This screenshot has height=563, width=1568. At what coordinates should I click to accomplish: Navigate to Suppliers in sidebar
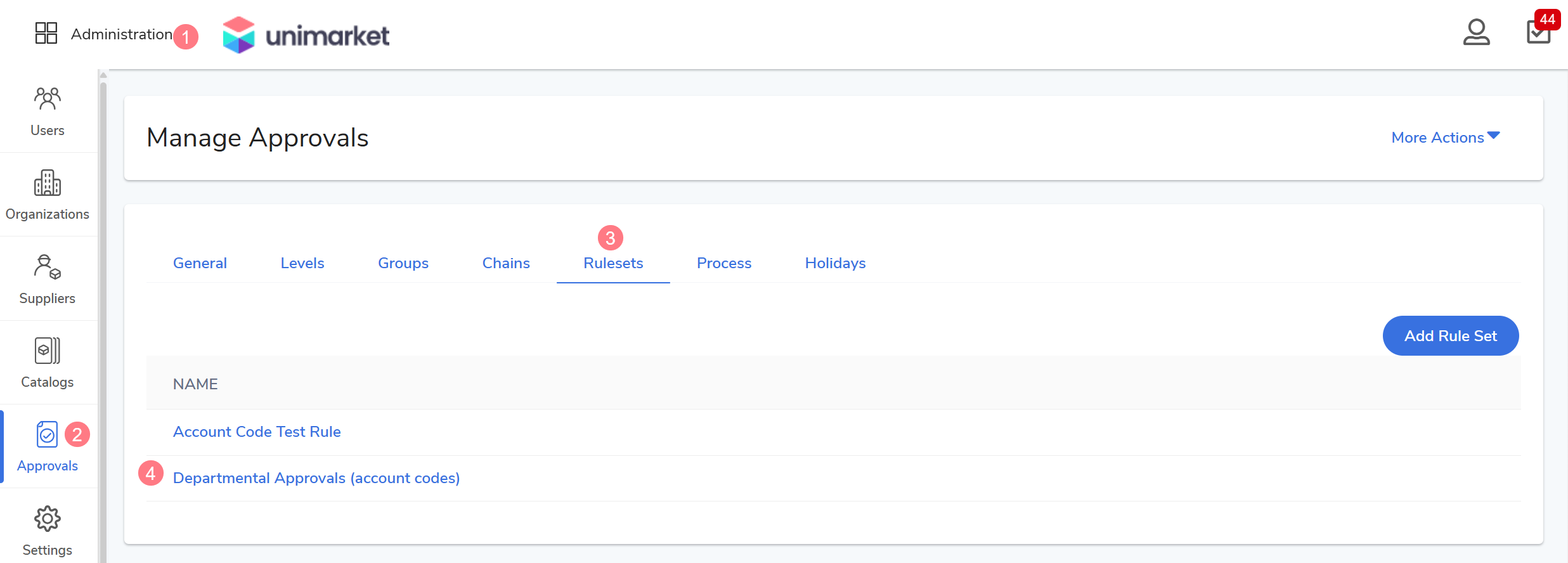point(48,280)
